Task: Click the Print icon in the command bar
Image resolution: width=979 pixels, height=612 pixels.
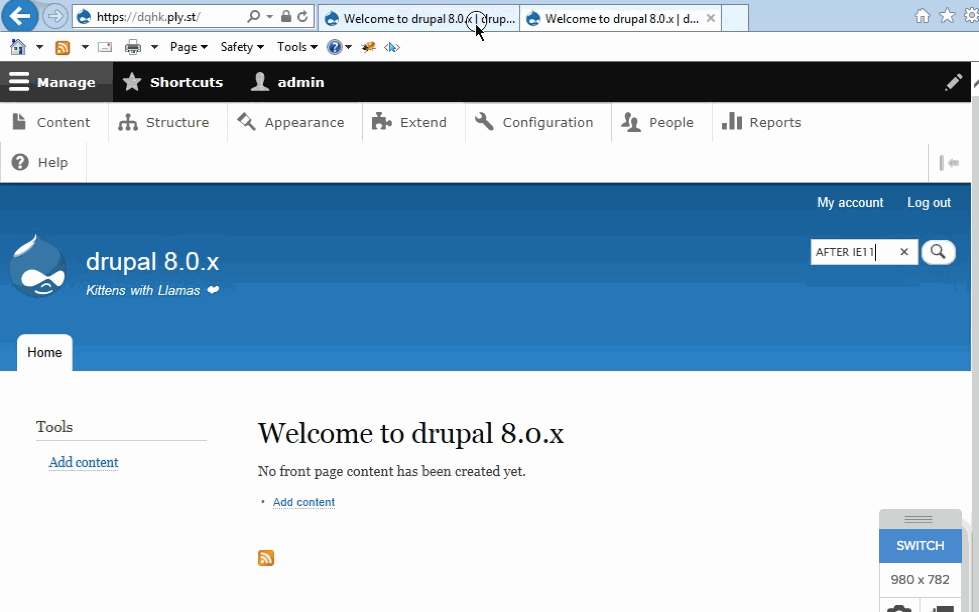Action: click(133, 47)
